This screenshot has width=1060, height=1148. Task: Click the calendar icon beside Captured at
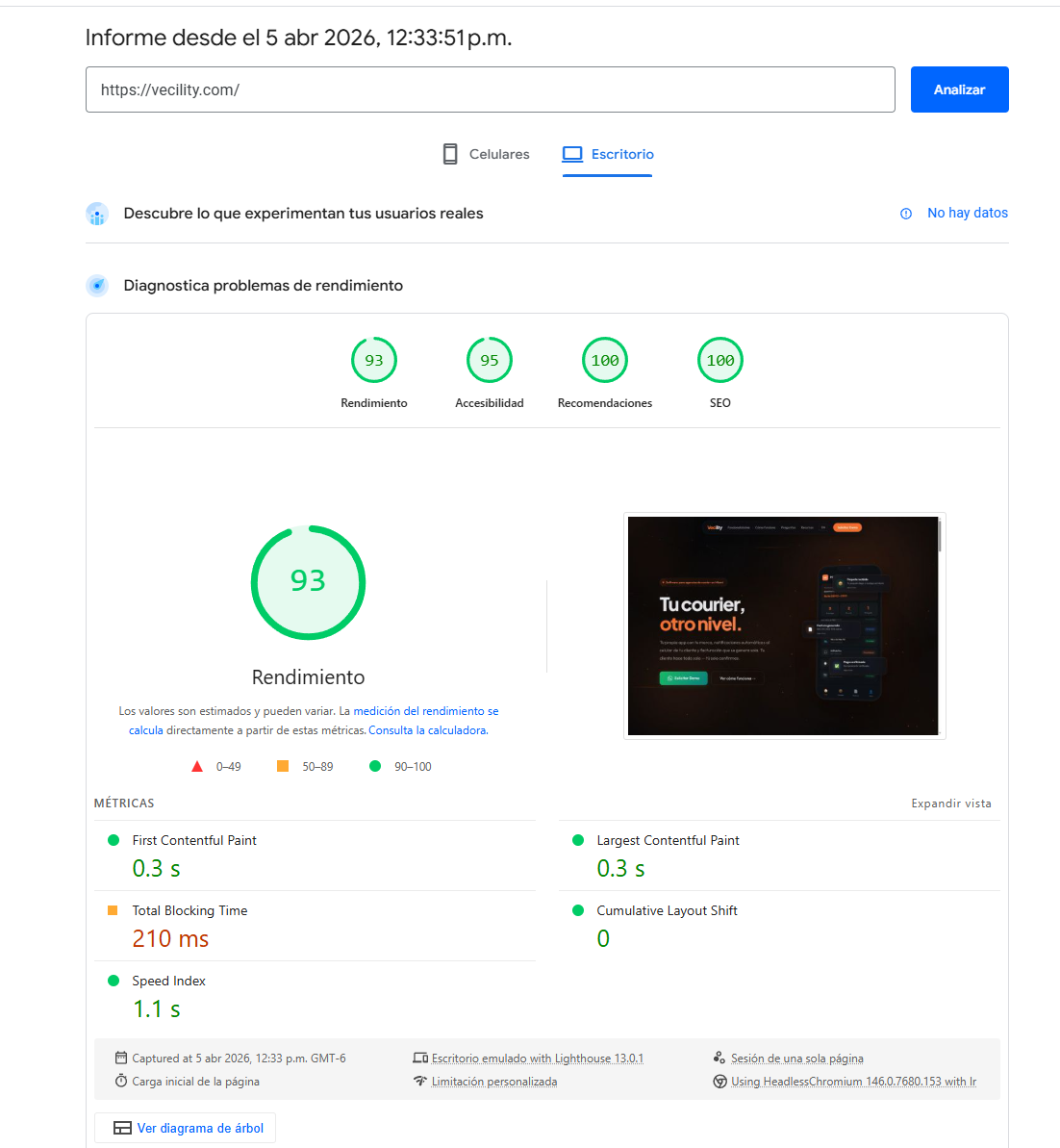(x=121, y=1058)
